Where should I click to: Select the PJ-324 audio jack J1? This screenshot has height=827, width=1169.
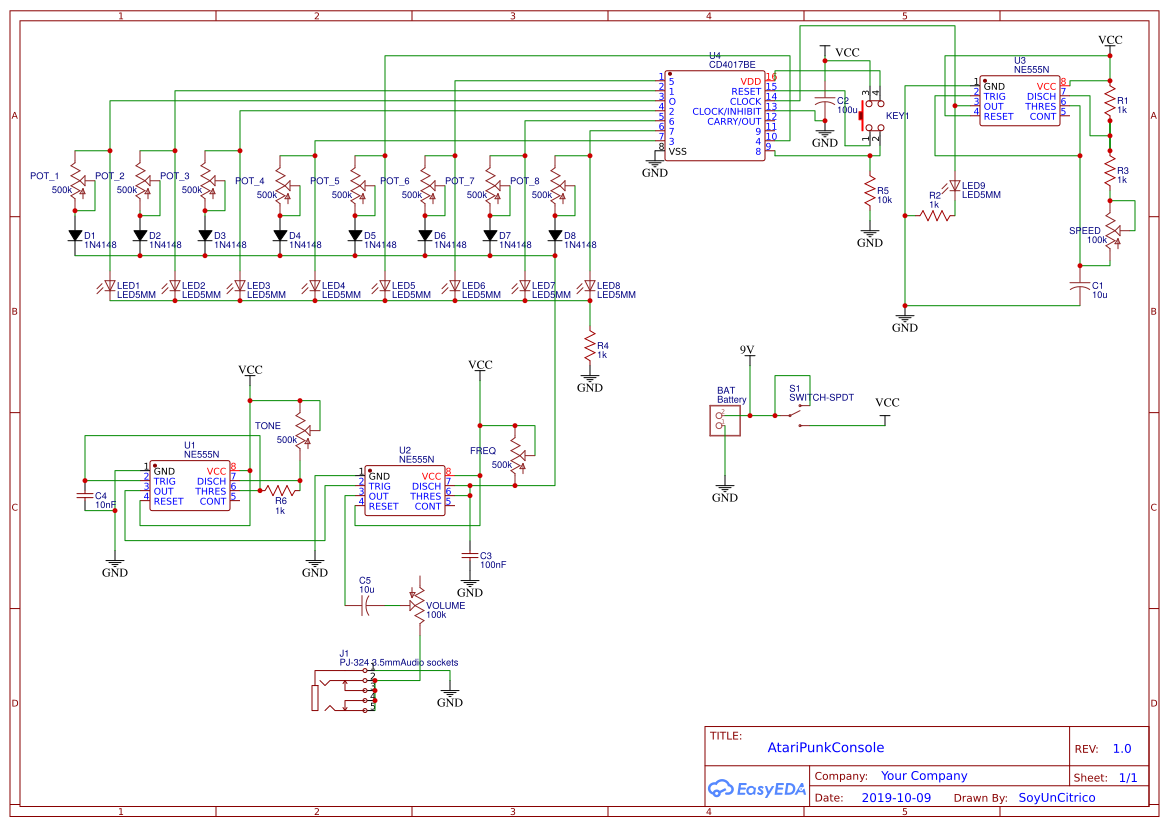(x=345, y=690)
